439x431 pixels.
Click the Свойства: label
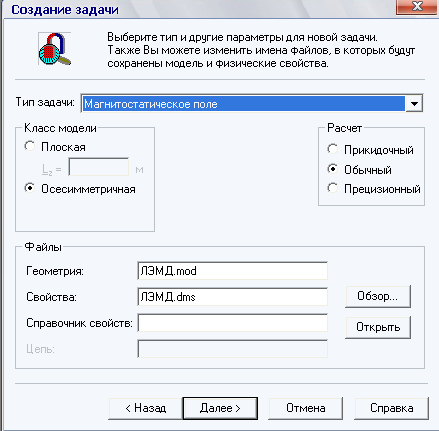point(51,297)
